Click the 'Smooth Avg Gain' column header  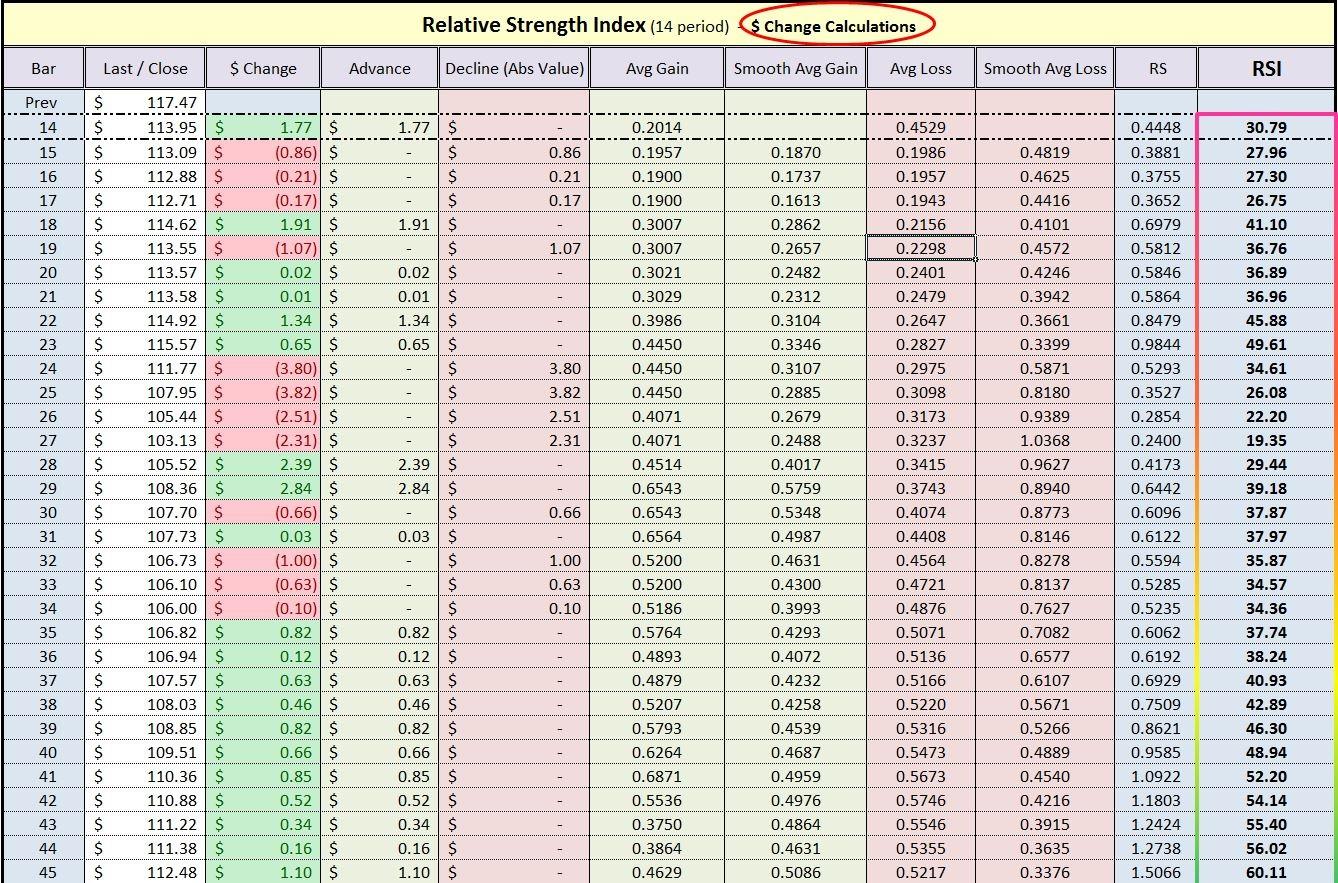(794, 66)
